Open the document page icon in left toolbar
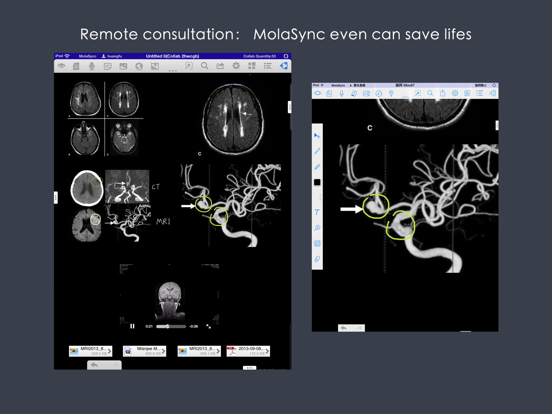Screen dimensions: 552x414 pyautogui.click(x=76, y=66)
